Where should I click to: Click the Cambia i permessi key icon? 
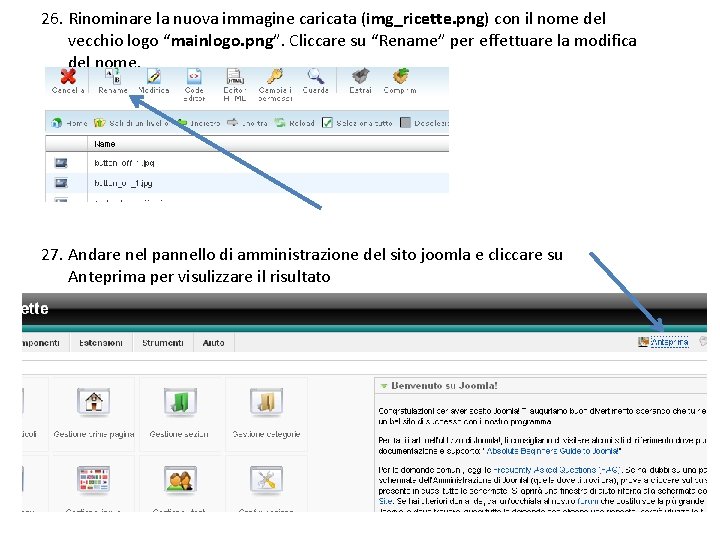[x=275, y=76]
